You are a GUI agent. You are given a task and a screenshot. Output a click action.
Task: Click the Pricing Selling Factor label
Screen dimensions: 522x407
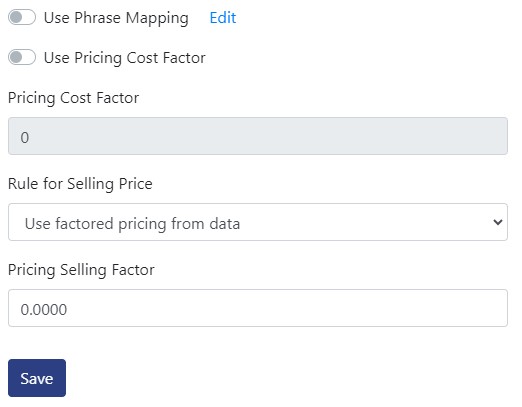pos(81,270)
